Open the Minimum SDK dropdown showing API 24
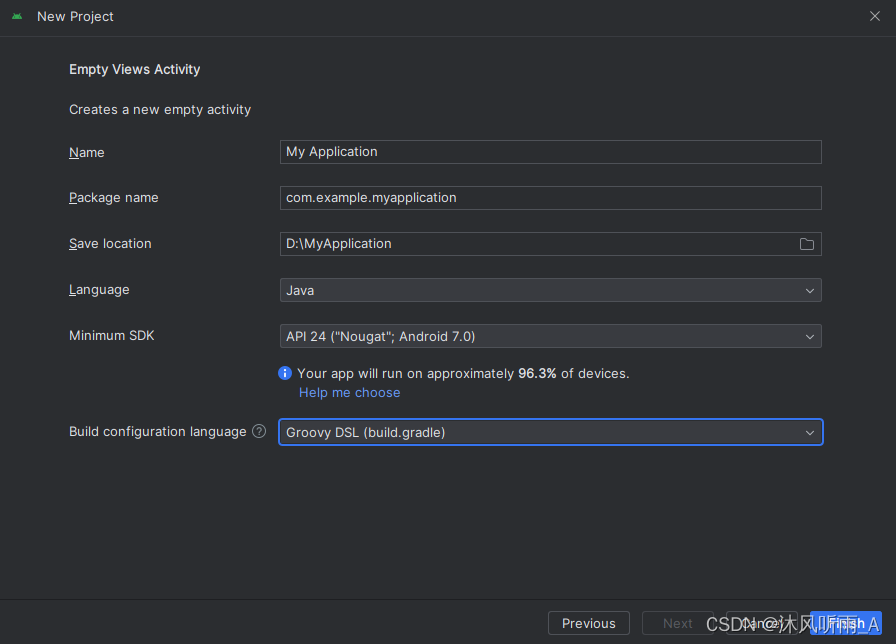Image resolution: width=896 pixels, height=644 pixels. click(x=550, y=336)
